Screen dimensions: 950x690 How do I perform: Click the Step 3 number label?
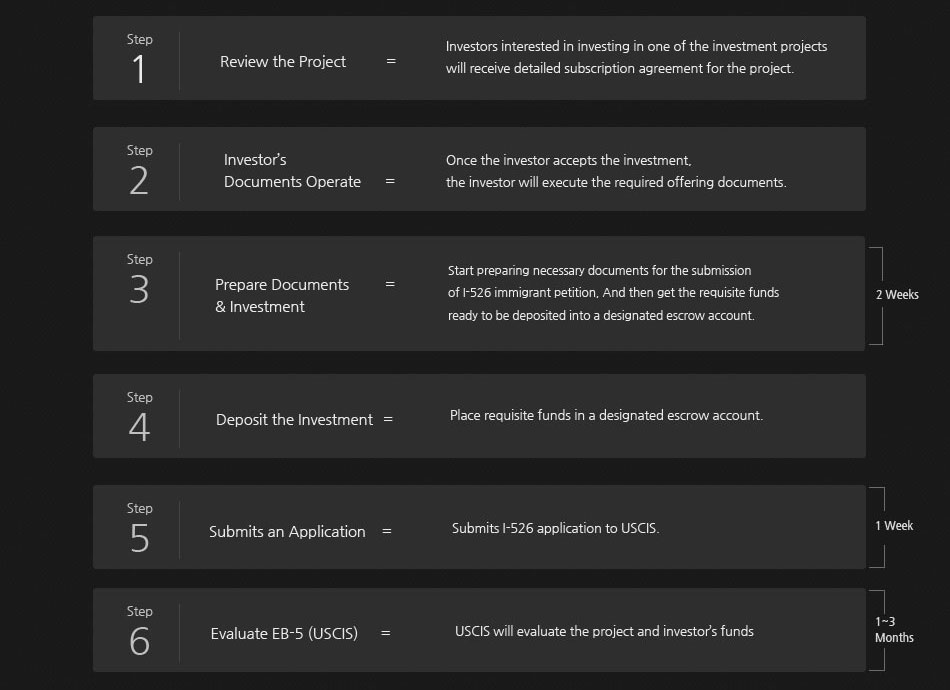point(139,279)
